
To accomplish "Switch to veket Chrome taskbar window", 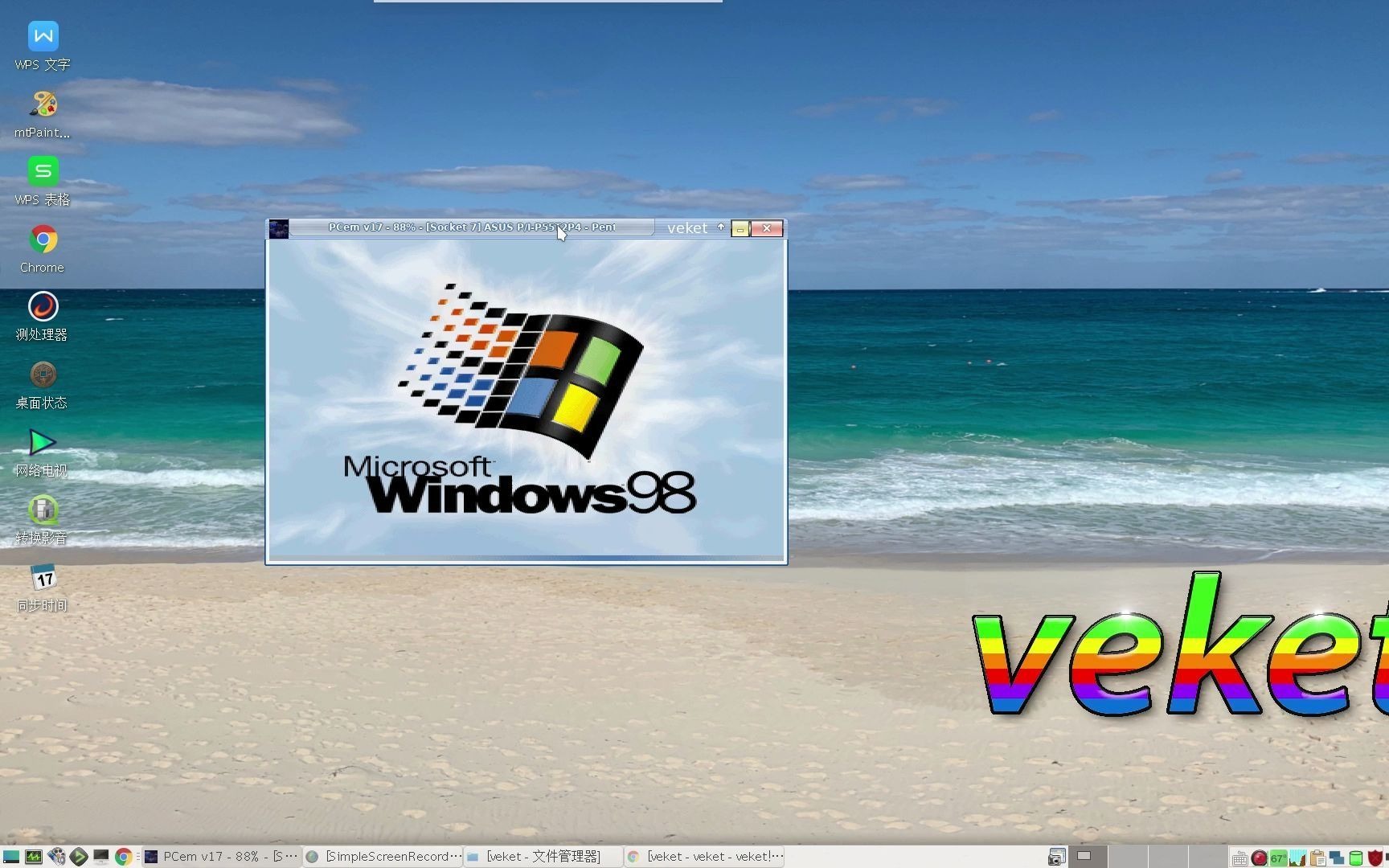I will tap(705, 857).
